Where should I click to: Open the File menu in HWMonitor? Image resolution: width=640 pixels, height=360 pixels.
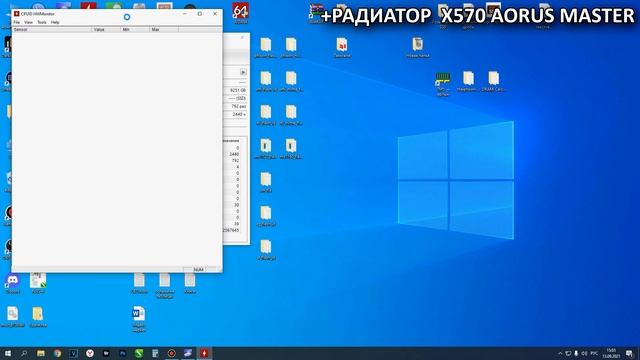coord(17,22)
